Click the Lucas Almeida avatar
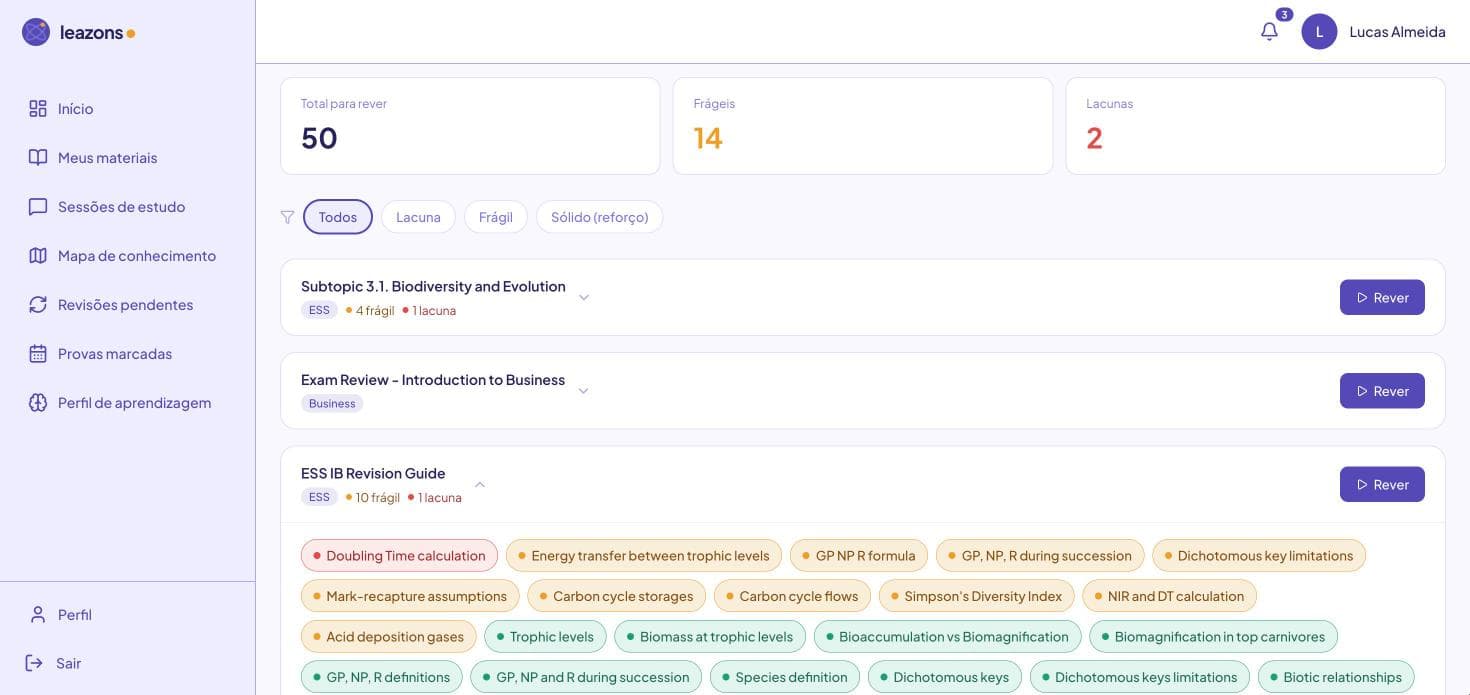Viewport: 1470px width, 695px height. pos(1319,32)
